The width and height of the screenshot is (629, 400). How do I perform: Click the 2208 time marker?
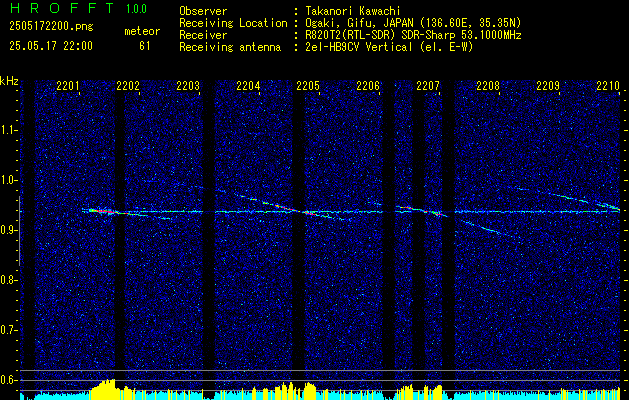pos(488,86)
